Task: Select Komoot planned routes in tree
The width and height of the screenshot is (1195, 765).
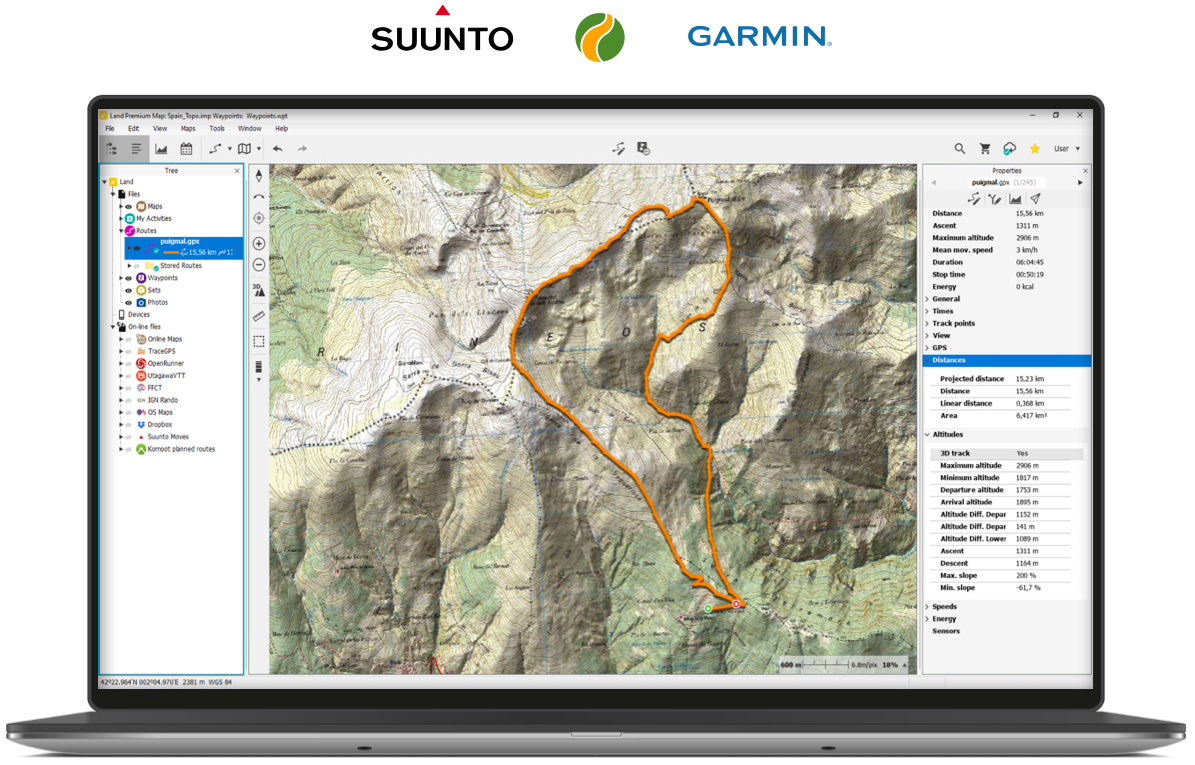Action: (181, 450)
